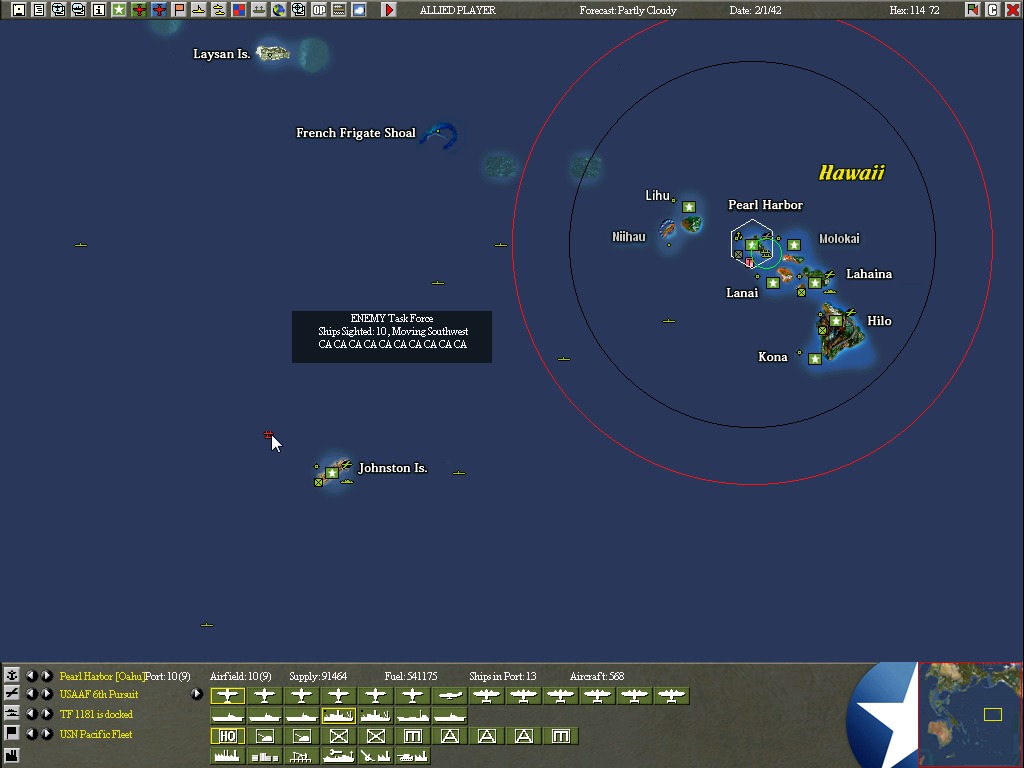Select the highlighted fighter air unit icon
The width and height of the screenshot is (1024, 768).
point(227,696)
